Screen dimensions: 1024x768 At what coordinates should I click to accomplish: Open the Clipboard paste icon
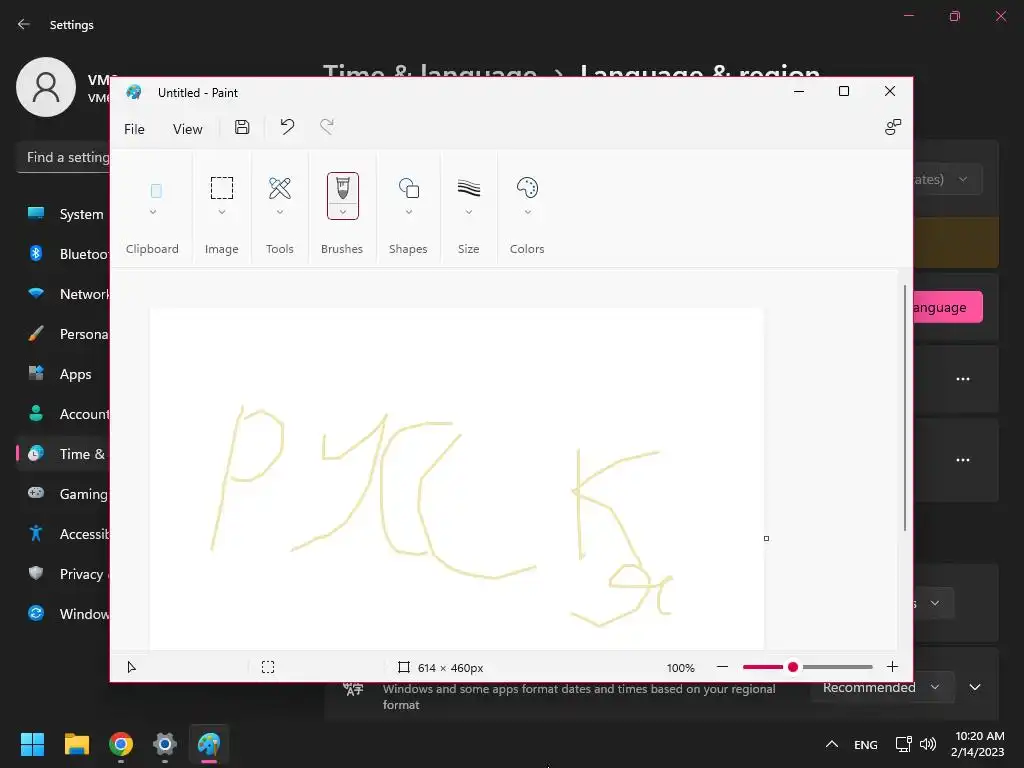(x=156, y=191)
